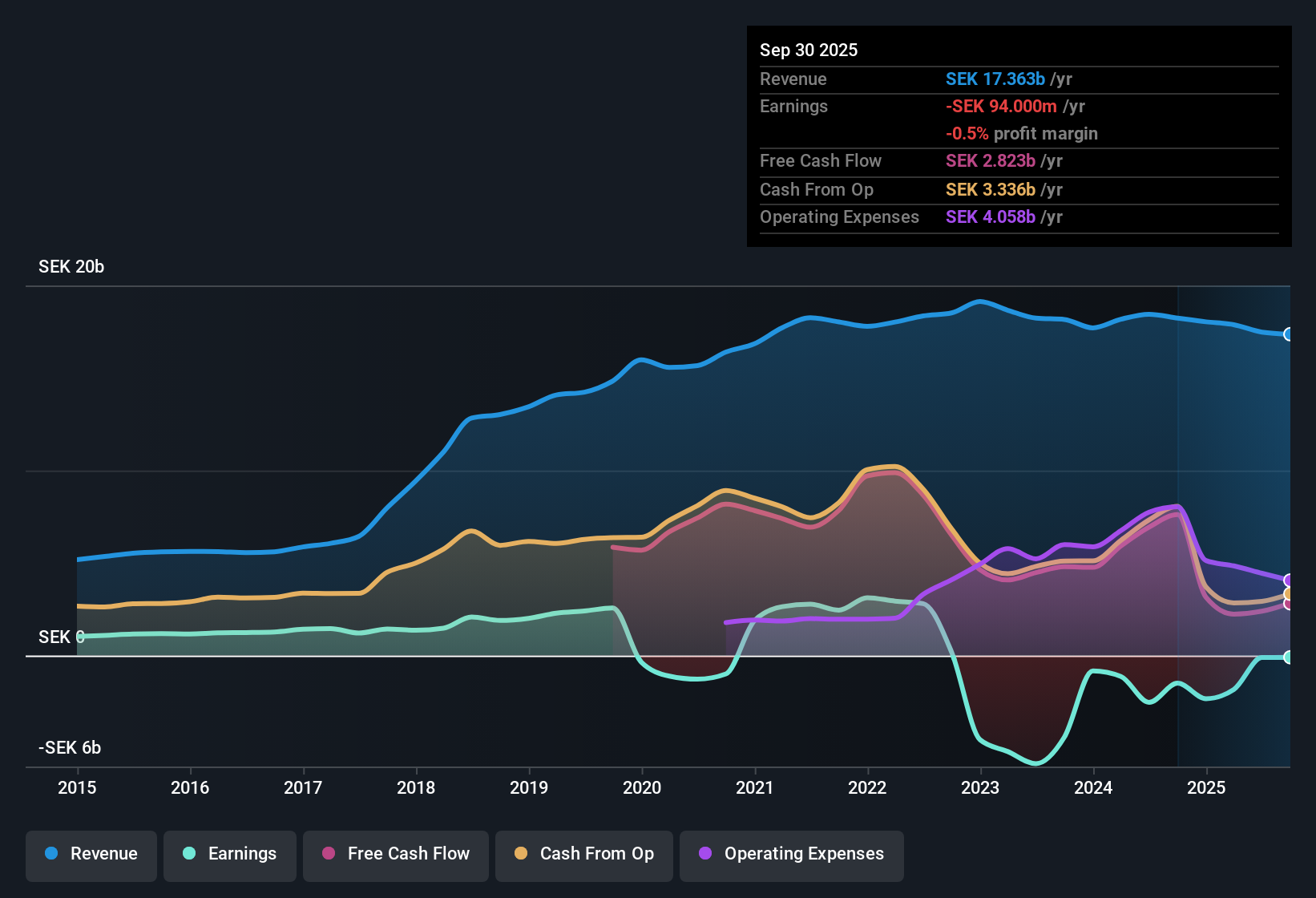Viewport: 1316px width, 898px height.
Task: Select the 2015 year label on the axis
Action: (76, 788)
